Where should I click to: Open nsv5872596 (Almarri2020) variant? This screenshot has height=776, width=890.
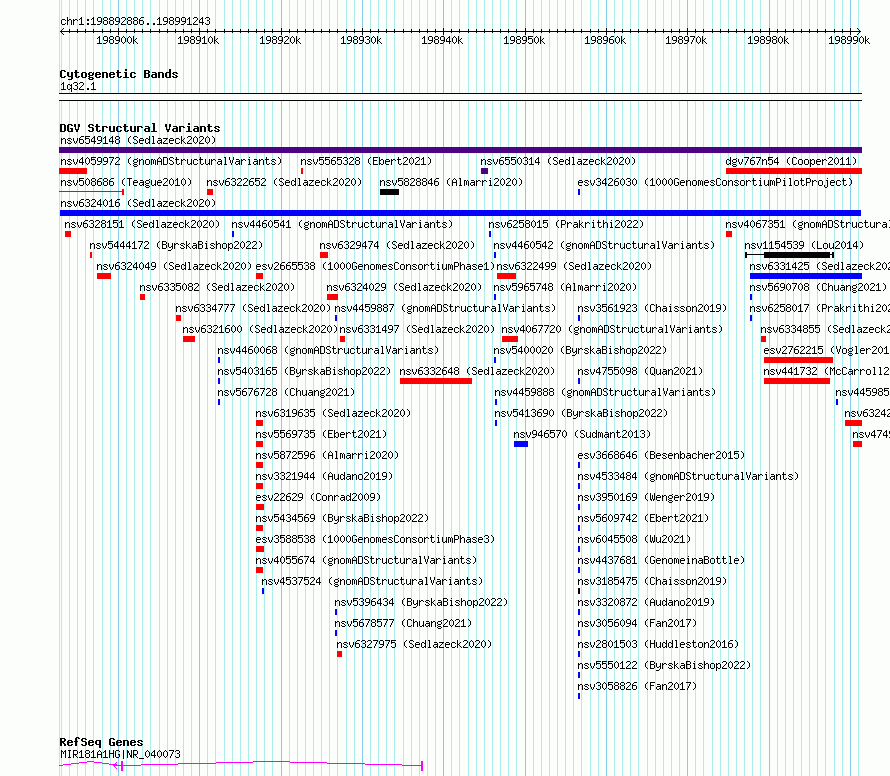point(327,455)
